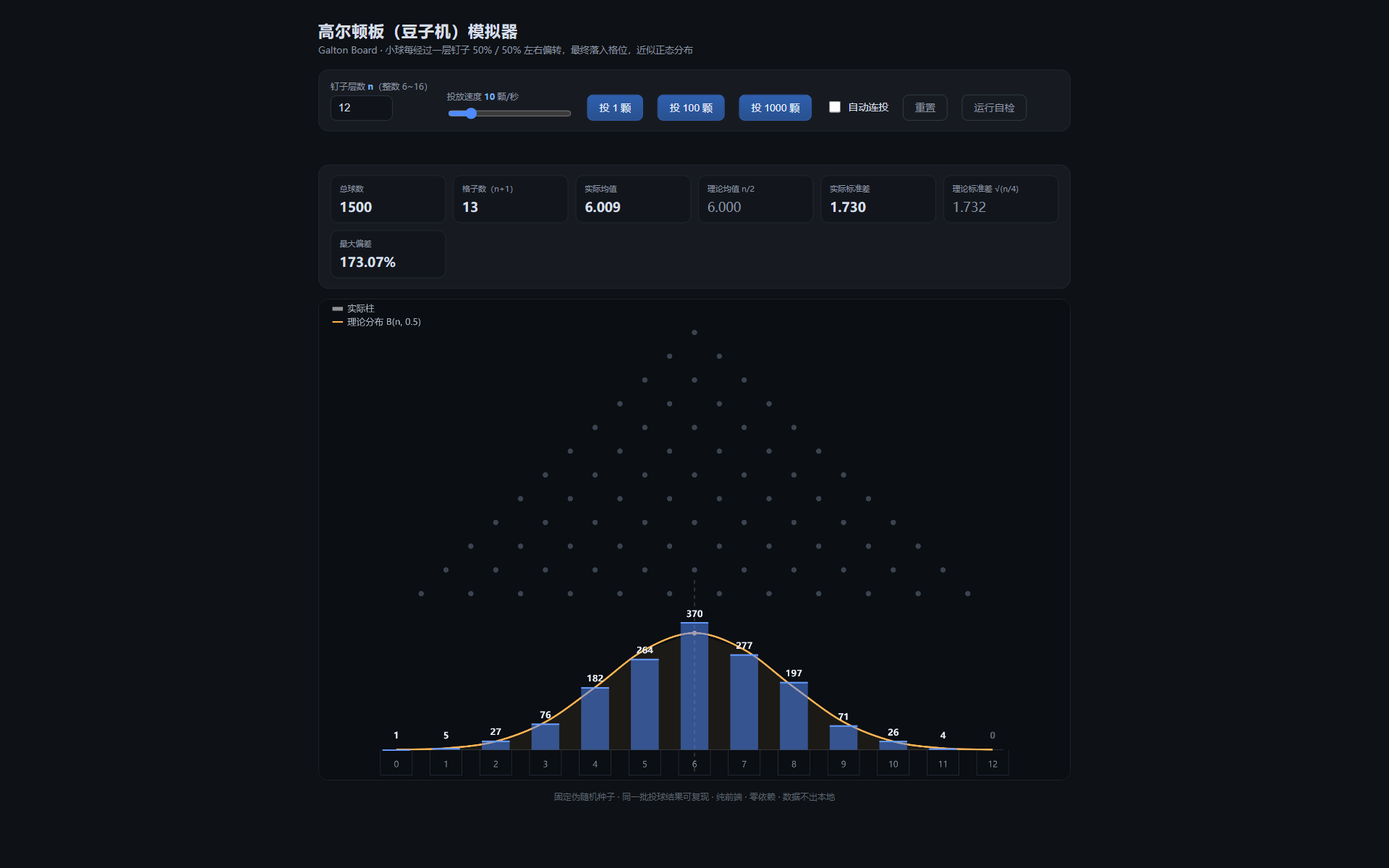Drop 1000 balls with 投 1000 颗
Image resolution: width=1389 pixels, height=868 pixels.
click(x=775, y=108)
